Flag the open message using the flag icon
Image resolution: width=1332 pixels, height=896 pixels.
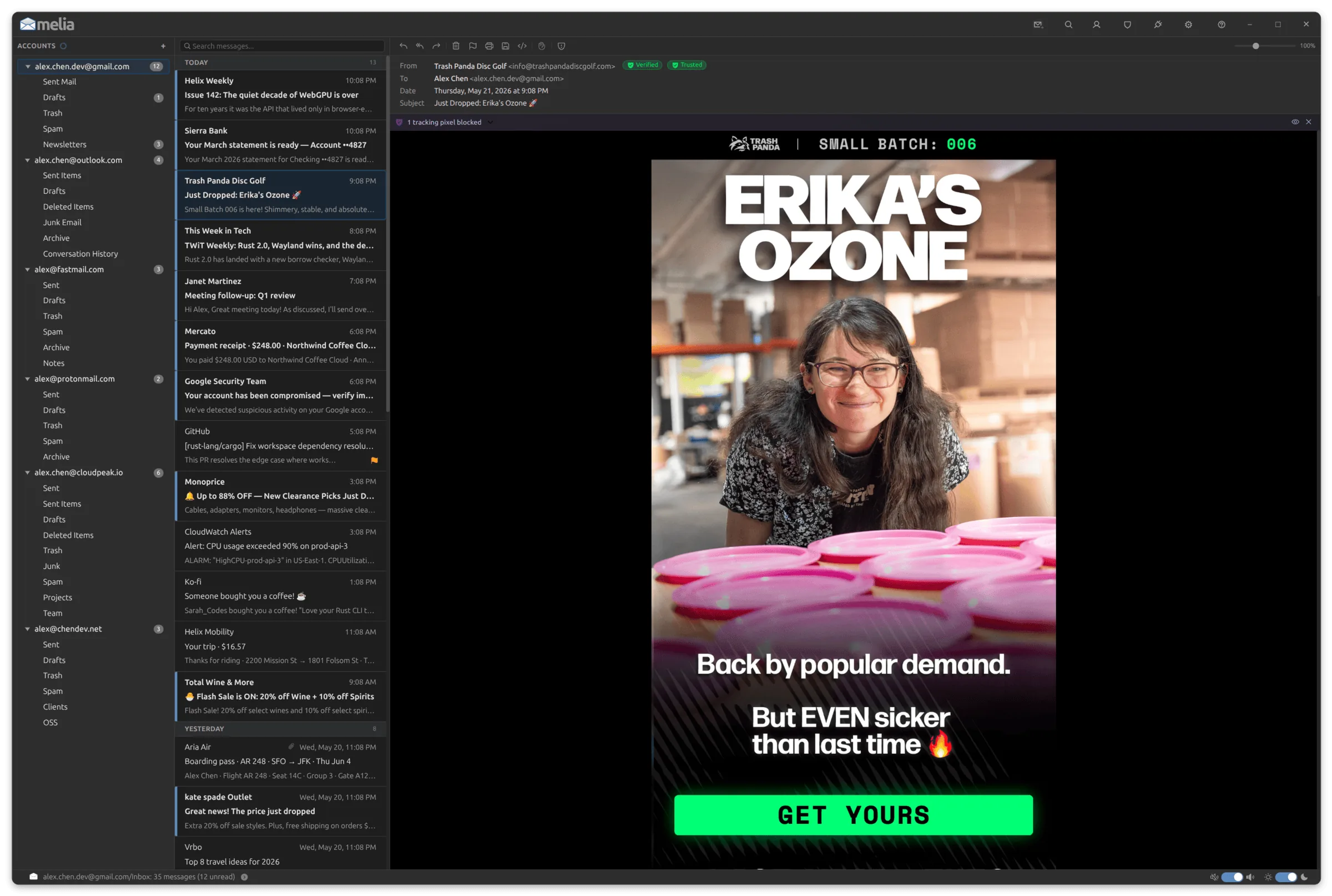pos(473,45)
